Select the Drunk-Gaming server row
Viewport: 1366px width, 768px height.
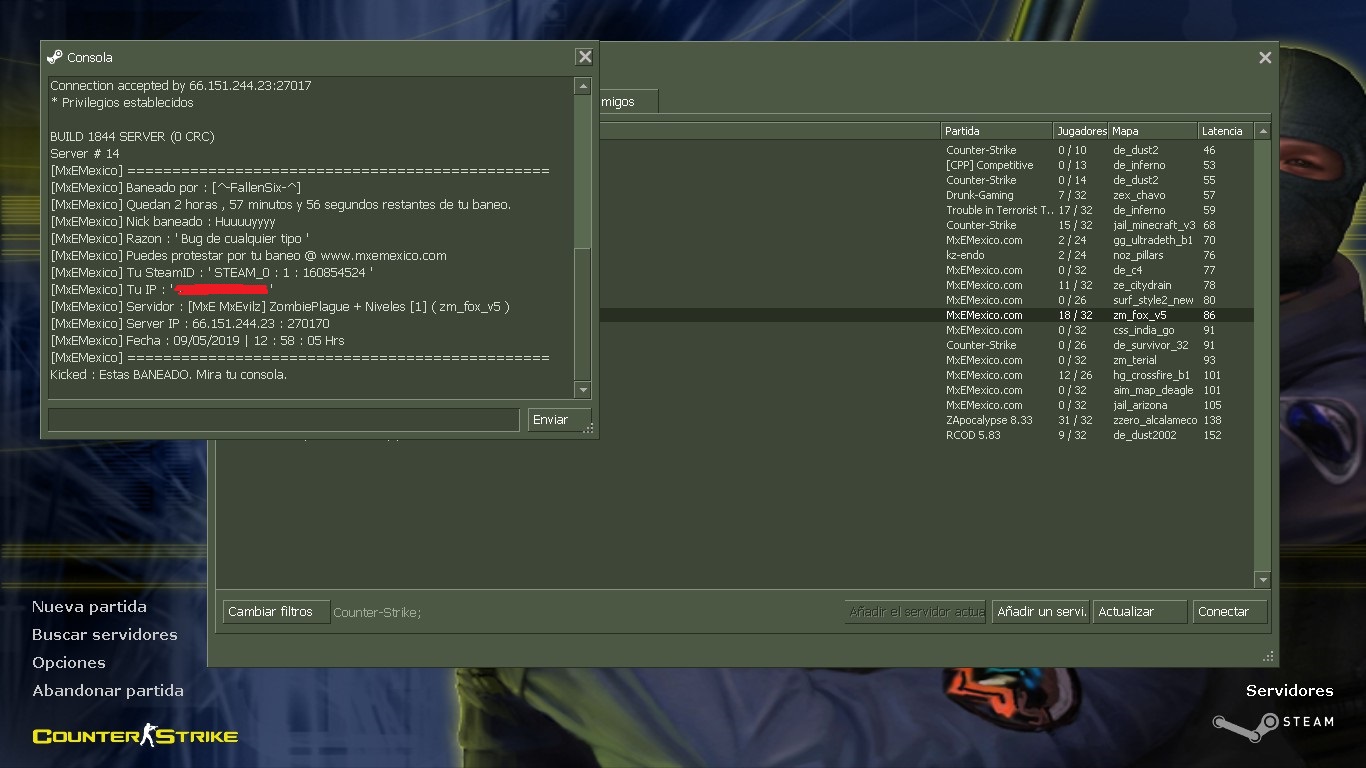(x=925, y=195)
